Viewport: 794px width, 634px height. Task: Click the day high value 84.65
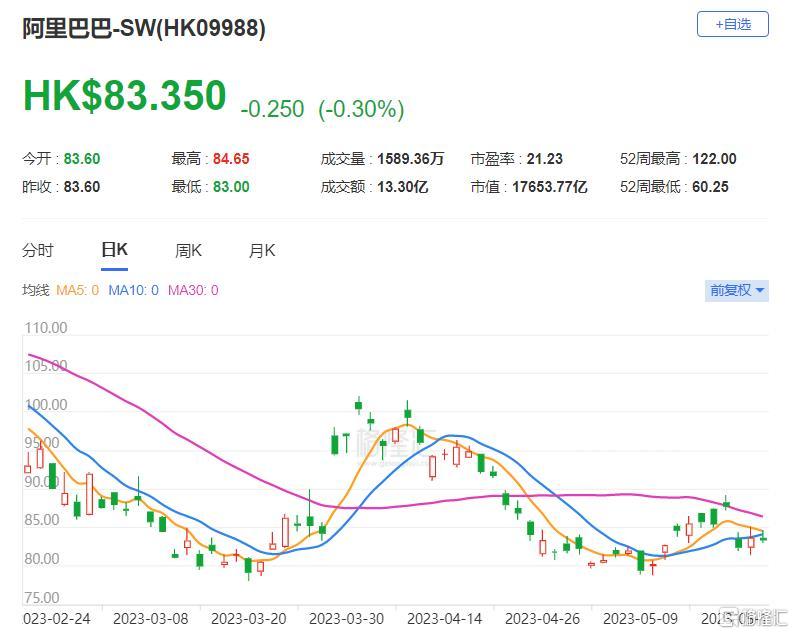tap(231, 159)
